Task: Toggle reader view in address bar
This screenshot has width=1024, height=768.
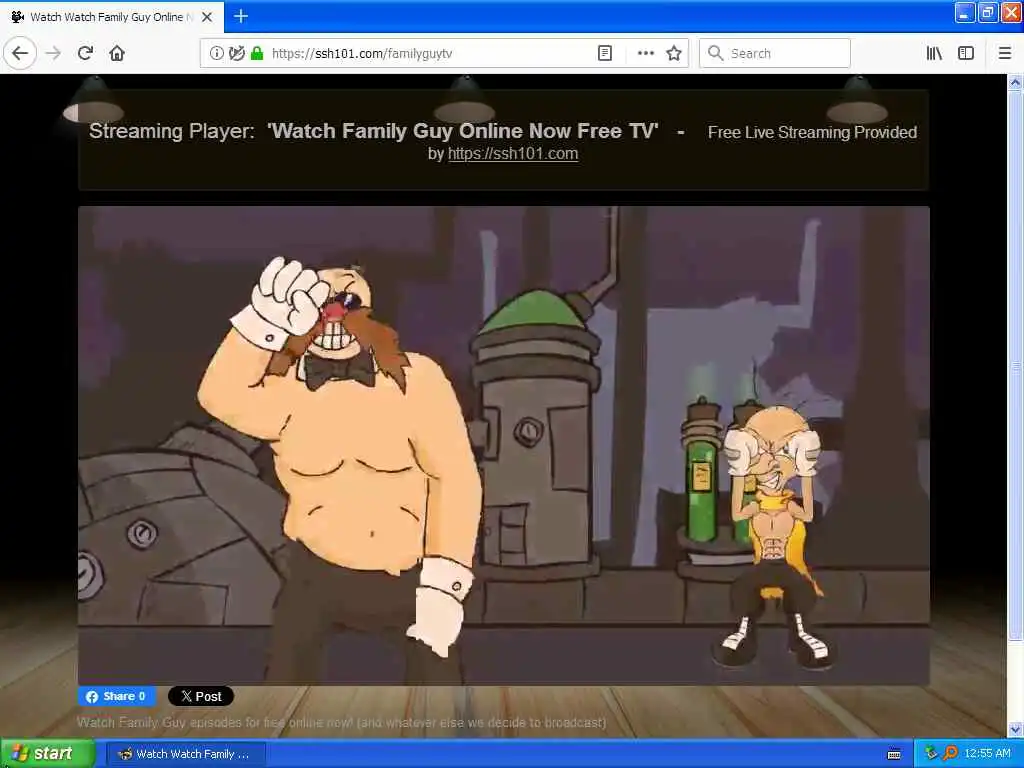Action: 605,54
